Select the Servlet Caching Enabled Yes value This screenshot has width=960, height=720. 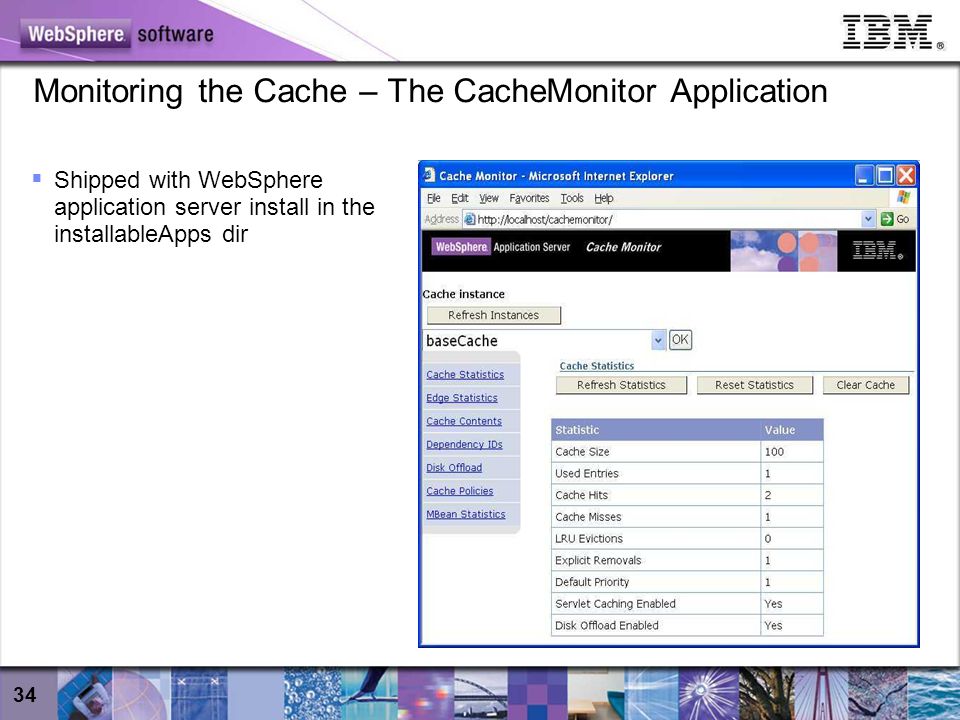click(773, 604)
